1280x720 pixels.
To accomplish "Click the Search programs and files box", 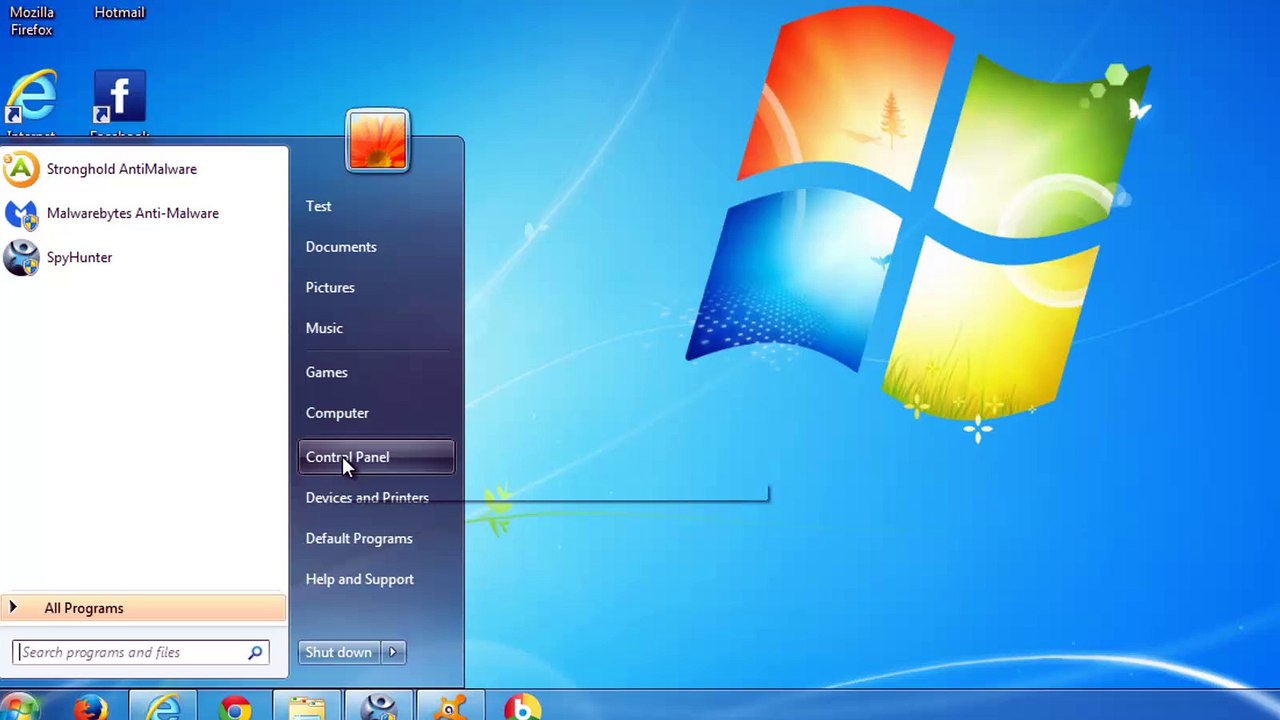I will tap(141, 652).
